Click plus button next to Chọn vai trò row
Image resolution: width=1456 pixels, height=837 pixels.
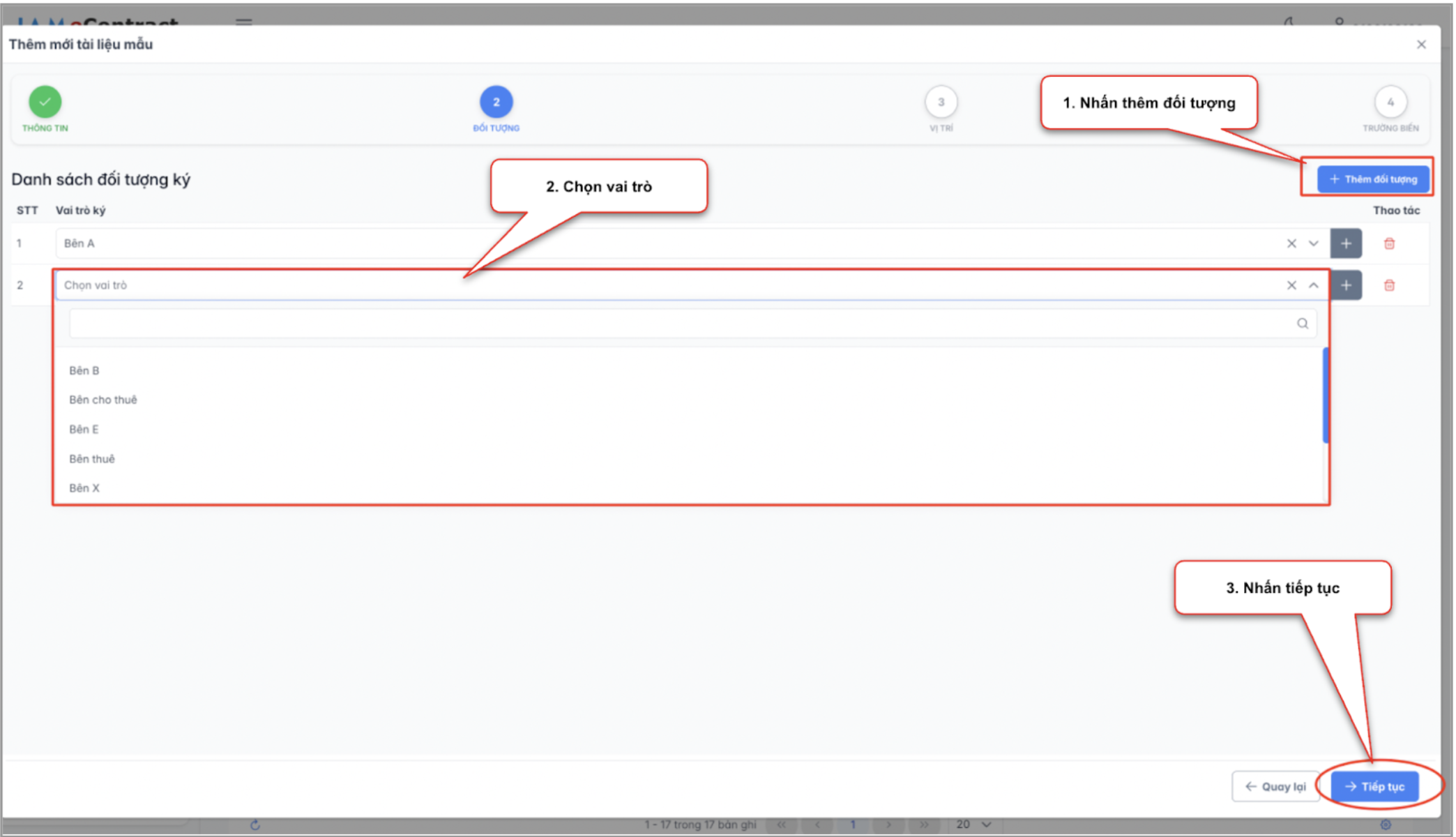[1345, 285]
